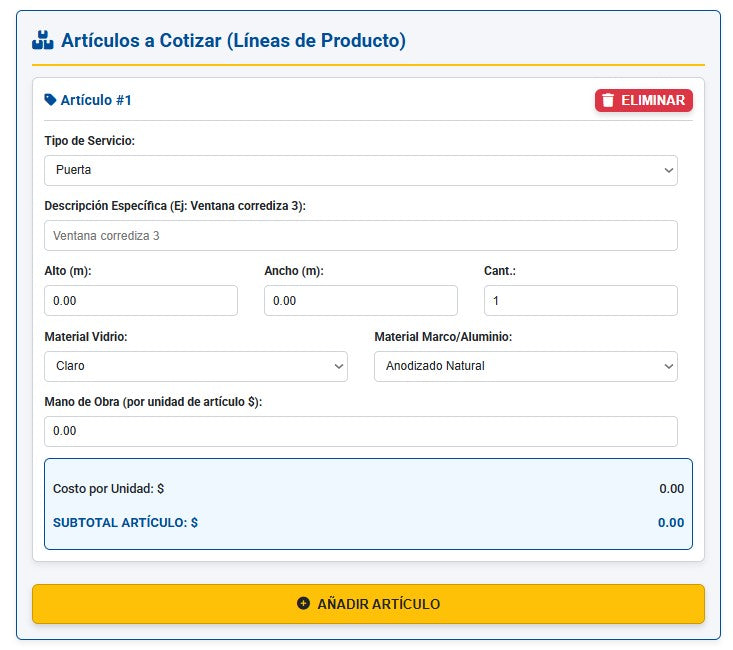This screenshot has width=733, height=650.
Task: Add a new item with AÑADIR ARTÍCULO
Action: [x=368, y=604]
